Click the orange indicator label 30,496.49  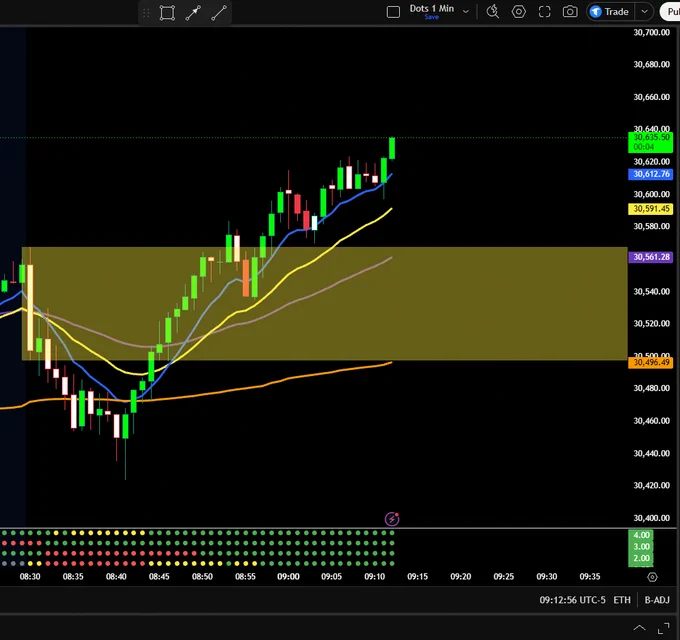pyautogui.click(x=651, y=362)
